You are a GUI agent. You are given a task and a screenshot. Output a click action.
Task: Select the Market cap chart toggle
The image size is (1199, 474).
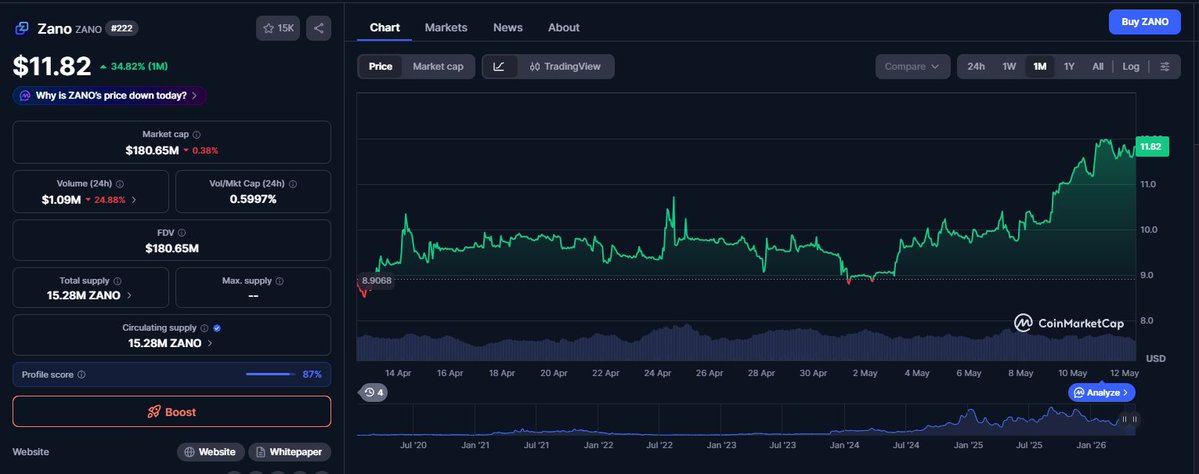point(438,67)
